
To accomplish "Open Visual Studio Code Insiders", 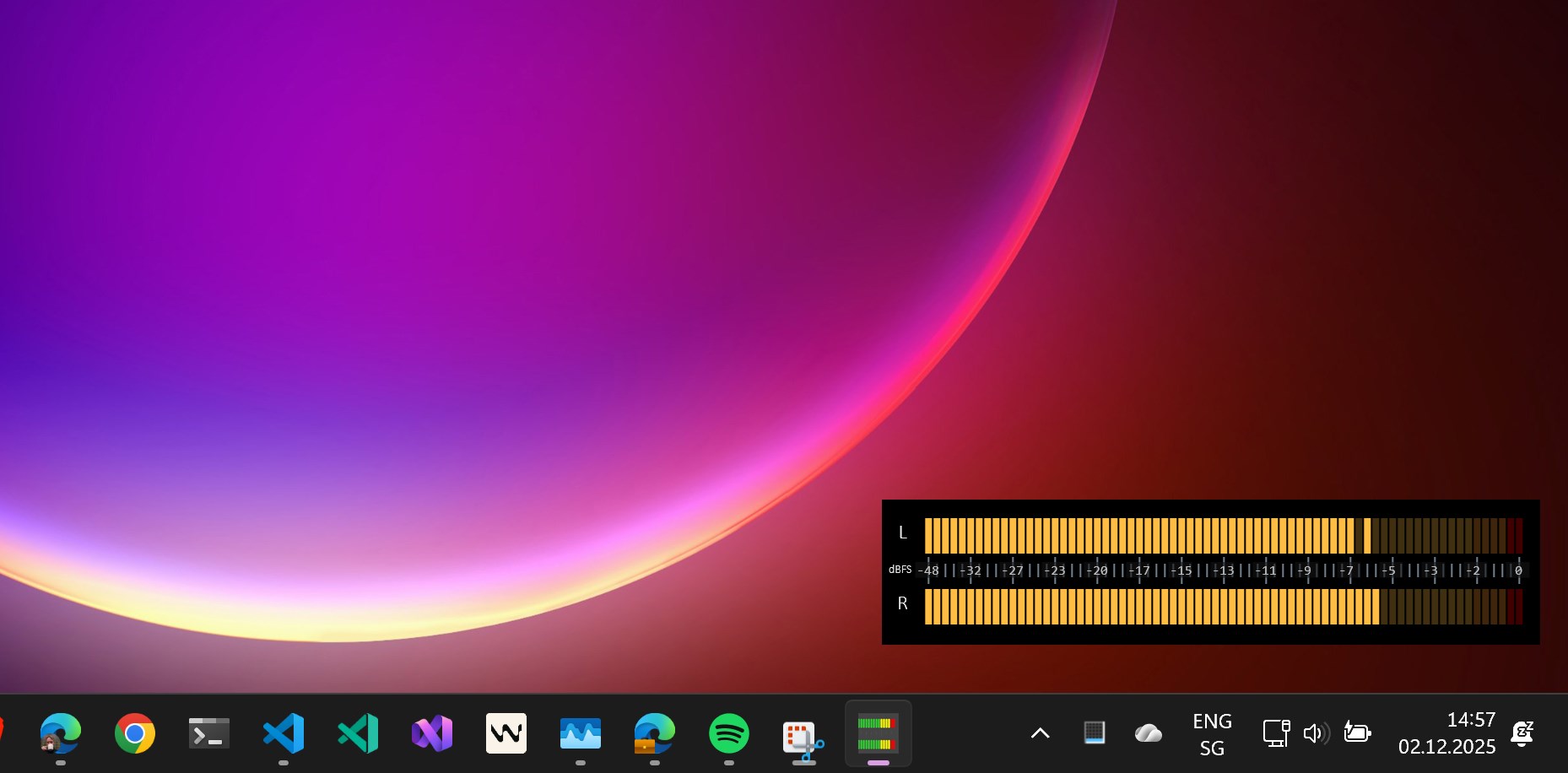I will coord(357,732).
